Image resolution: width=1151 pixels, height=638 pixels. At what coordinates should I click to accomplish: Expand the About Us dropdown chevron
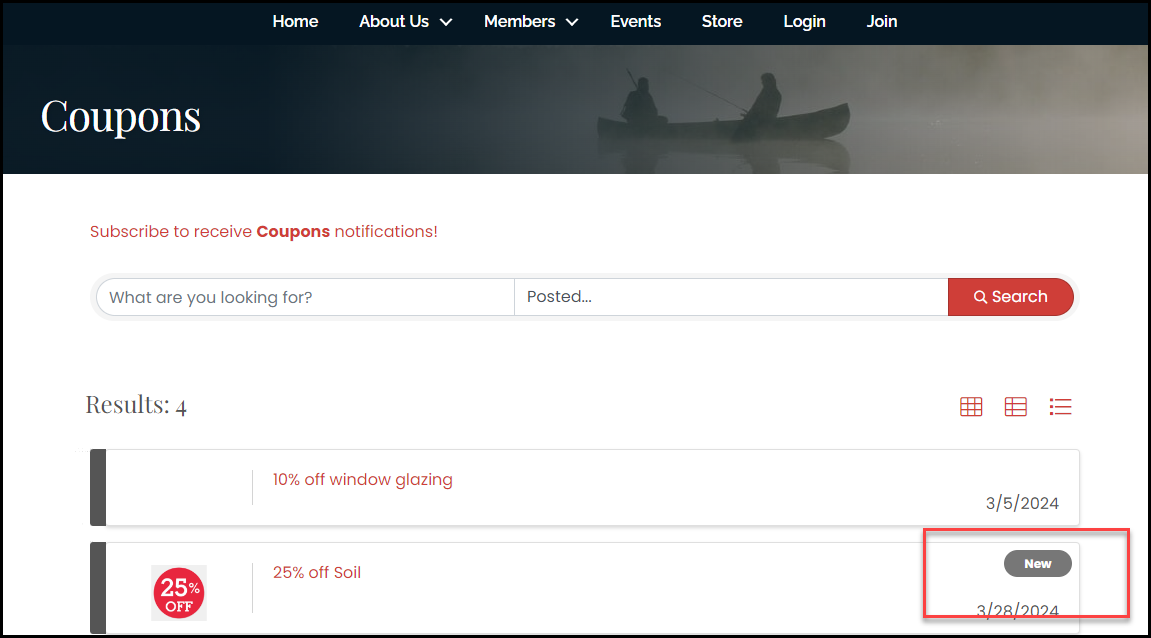click(x=446, y=22)
